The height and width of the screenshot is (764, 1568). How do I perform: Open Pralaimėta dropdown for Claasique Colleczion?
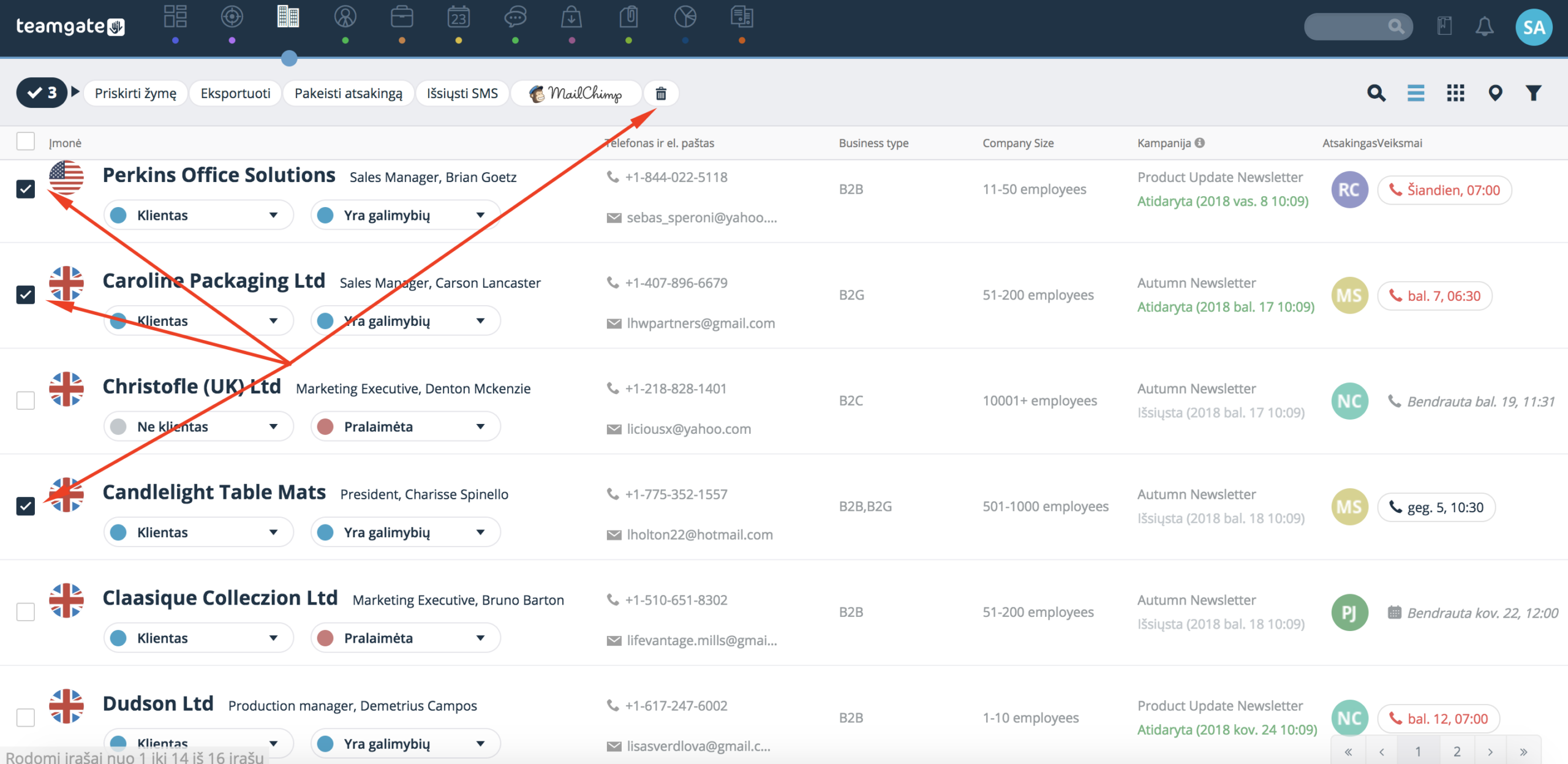click(405, 638)
